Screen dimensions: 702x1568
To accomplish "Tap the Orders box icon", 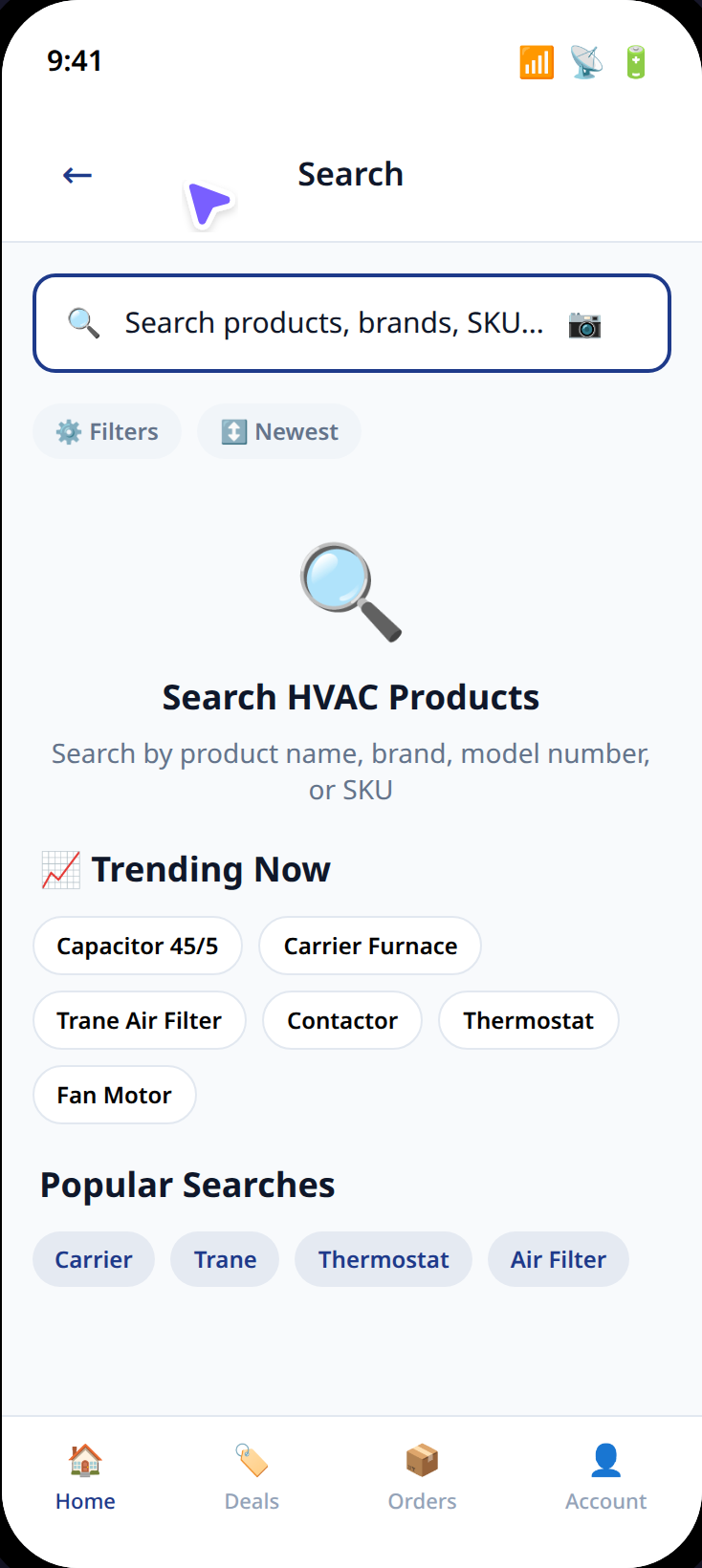I will (x=421, y=1460).
